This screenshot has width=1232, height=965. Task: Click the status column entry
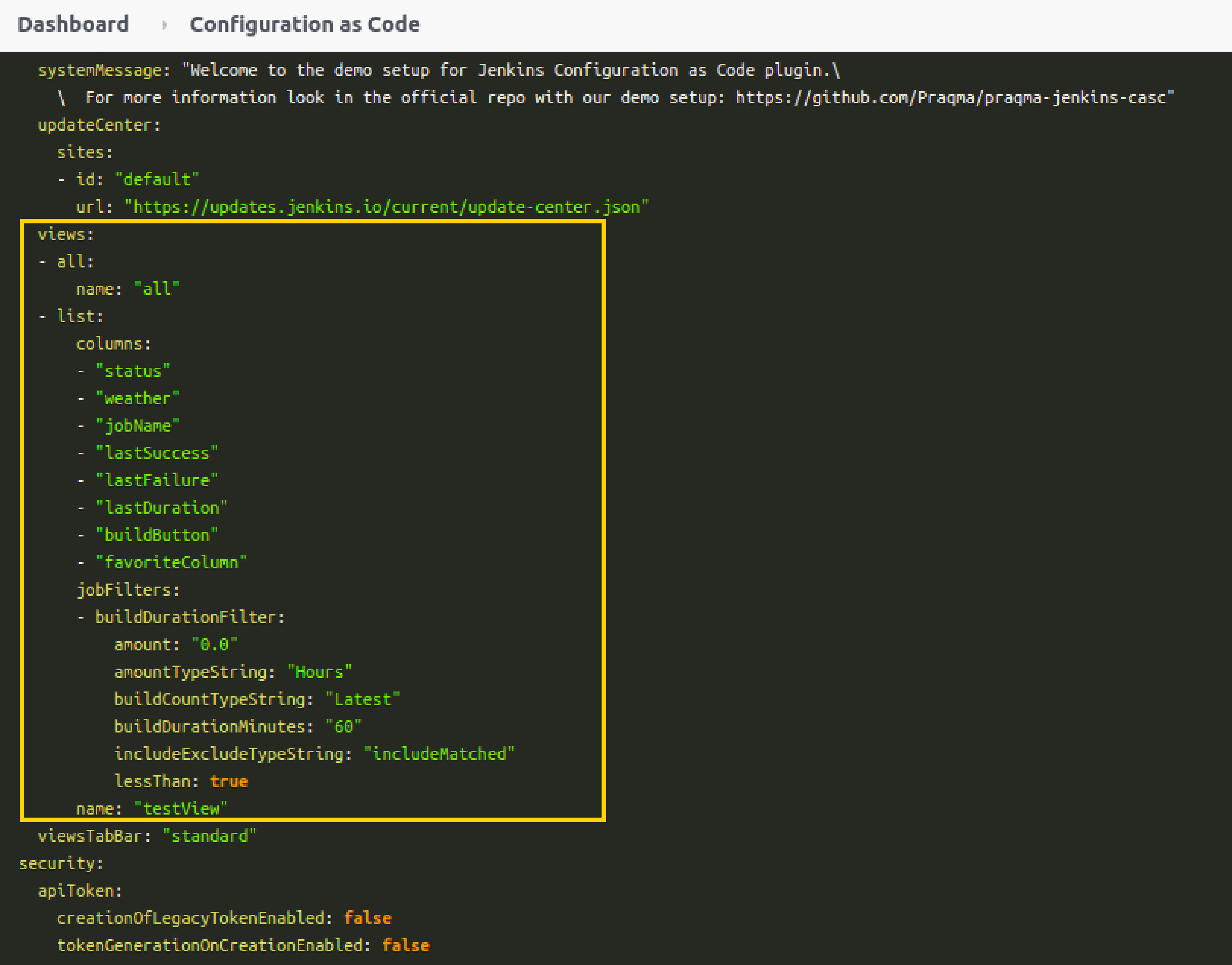tap(133, 371)
